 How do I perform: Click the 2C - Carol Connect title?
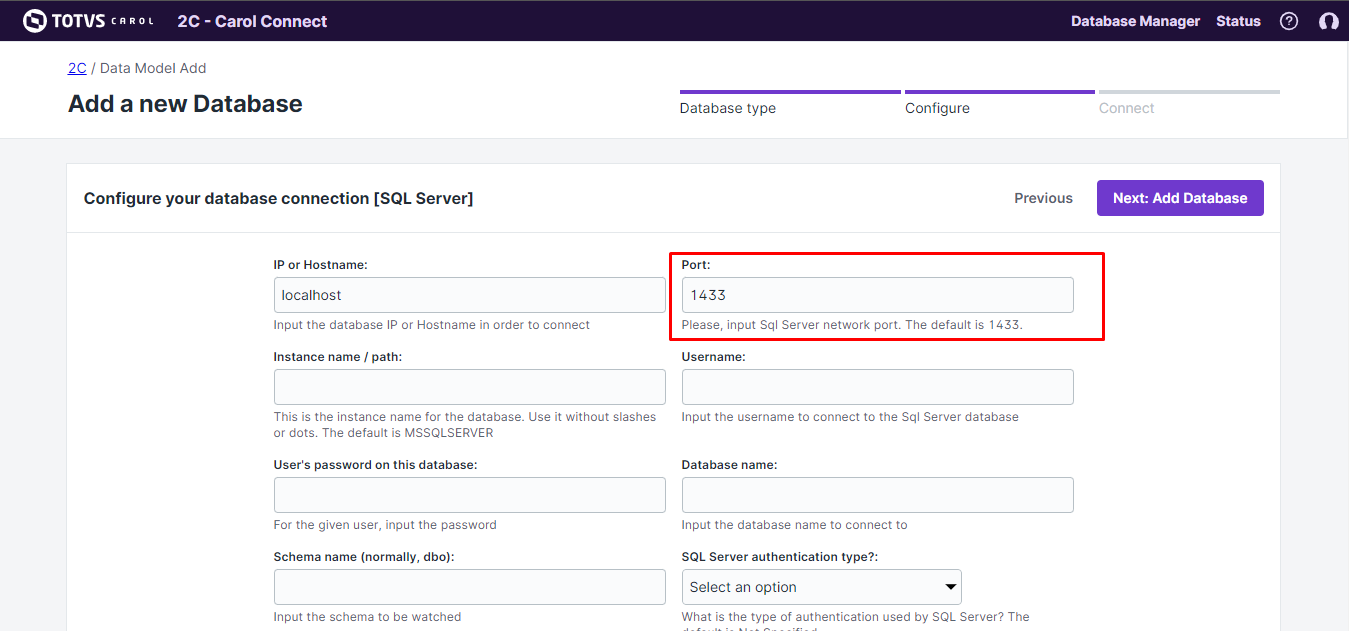[252, 21]
